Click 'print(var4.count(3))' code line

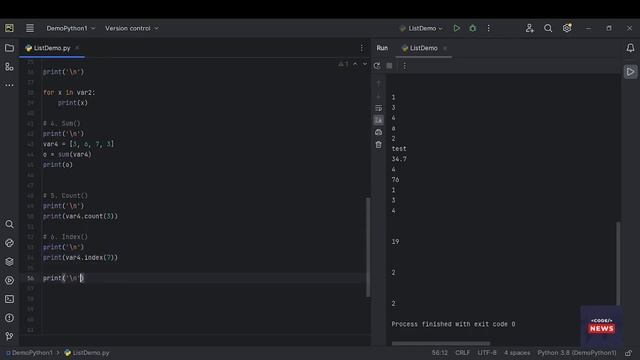[x=80, y=216]
